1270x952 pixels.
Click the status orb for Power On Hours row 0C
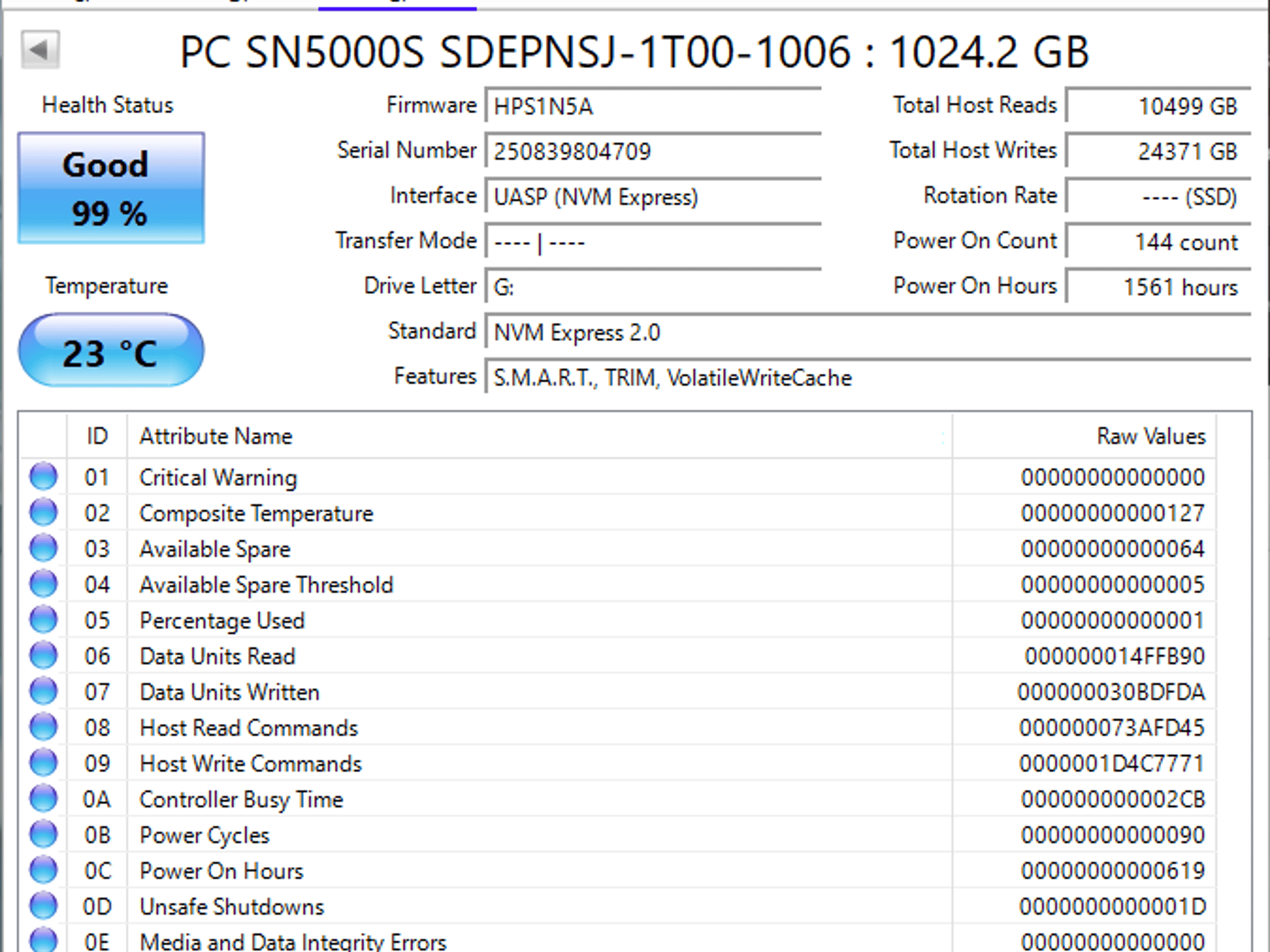[x=43, y=870]
